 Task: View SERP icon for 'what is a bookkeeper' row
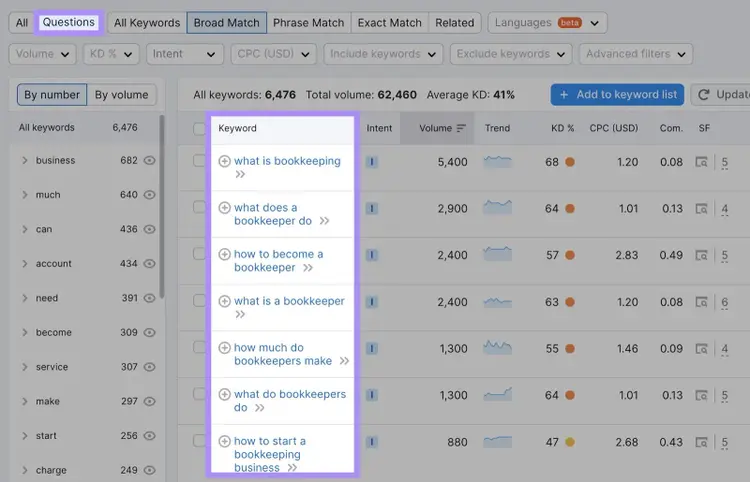pyautogui.click(x=701, y=302)
